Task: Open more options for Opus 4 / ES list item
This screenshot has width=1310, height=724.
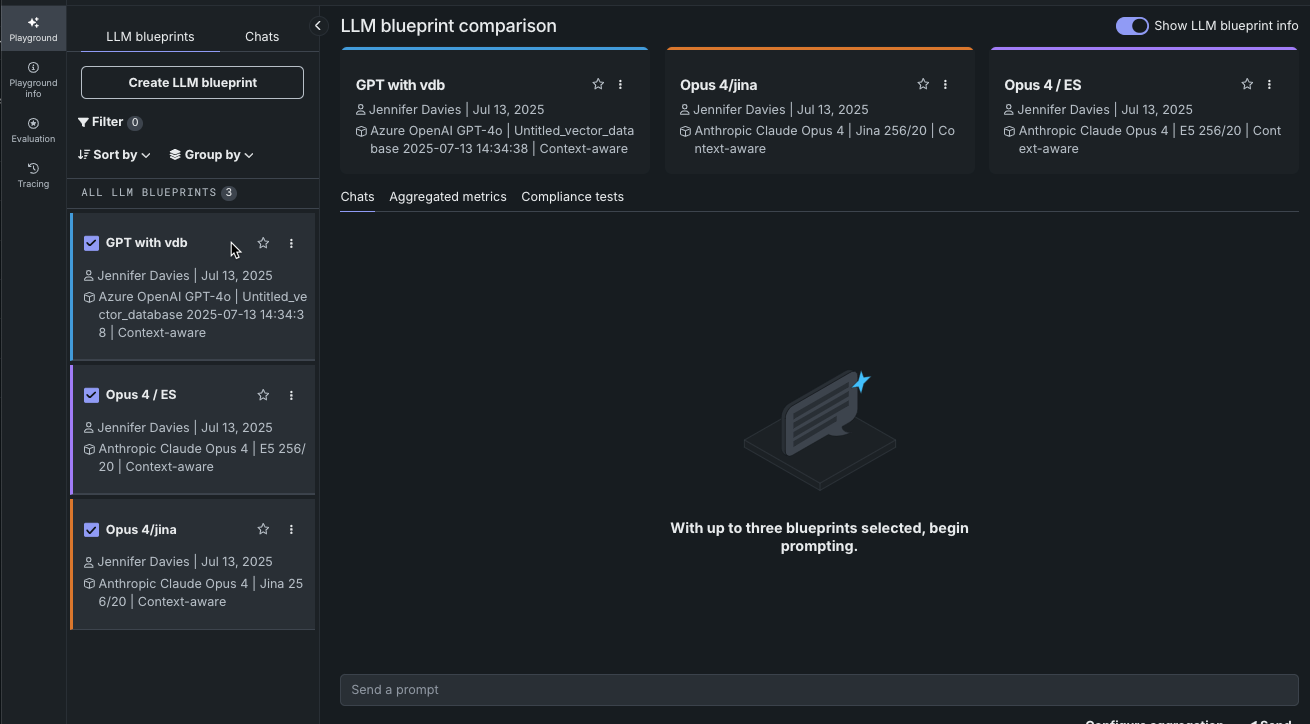Action: tap(291, 395)
